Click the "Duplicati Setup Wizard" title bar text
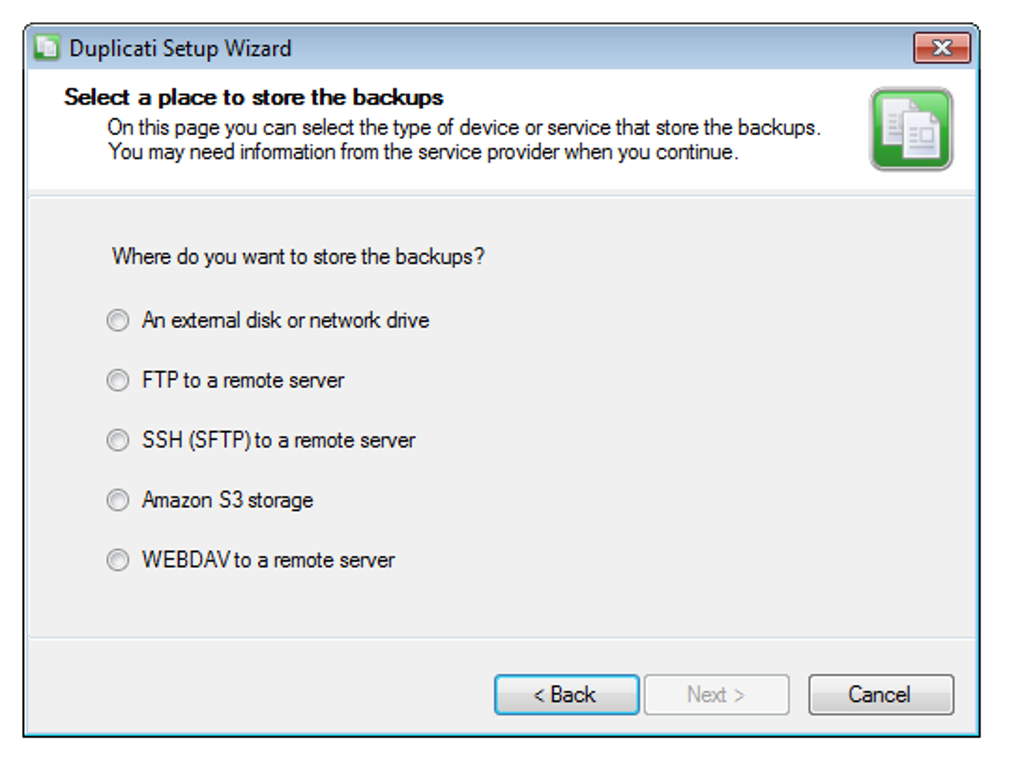Viewport: 1020px width, 779px height. click(180, 48)
